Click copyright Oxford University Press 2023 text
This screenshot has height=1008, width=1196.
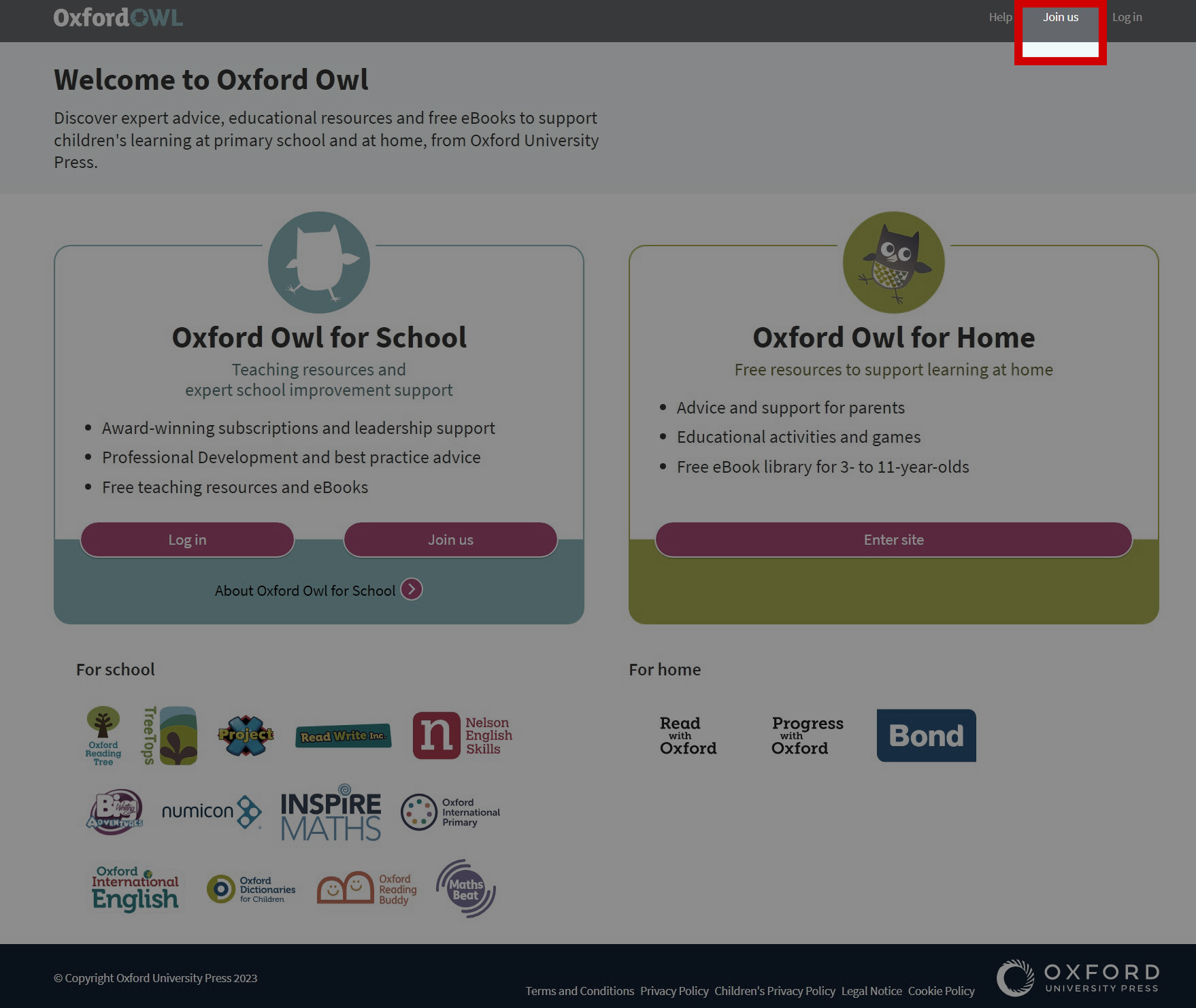(x=156, y=978)
